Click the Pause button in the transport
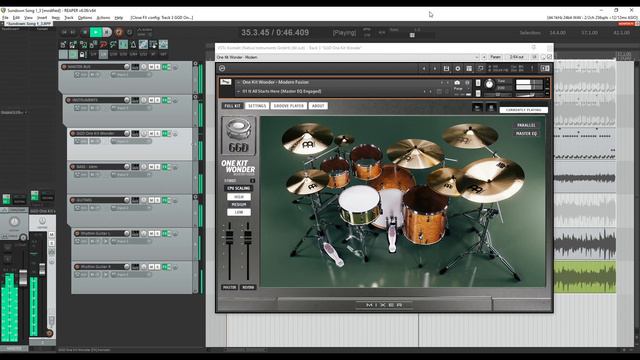 107,32
